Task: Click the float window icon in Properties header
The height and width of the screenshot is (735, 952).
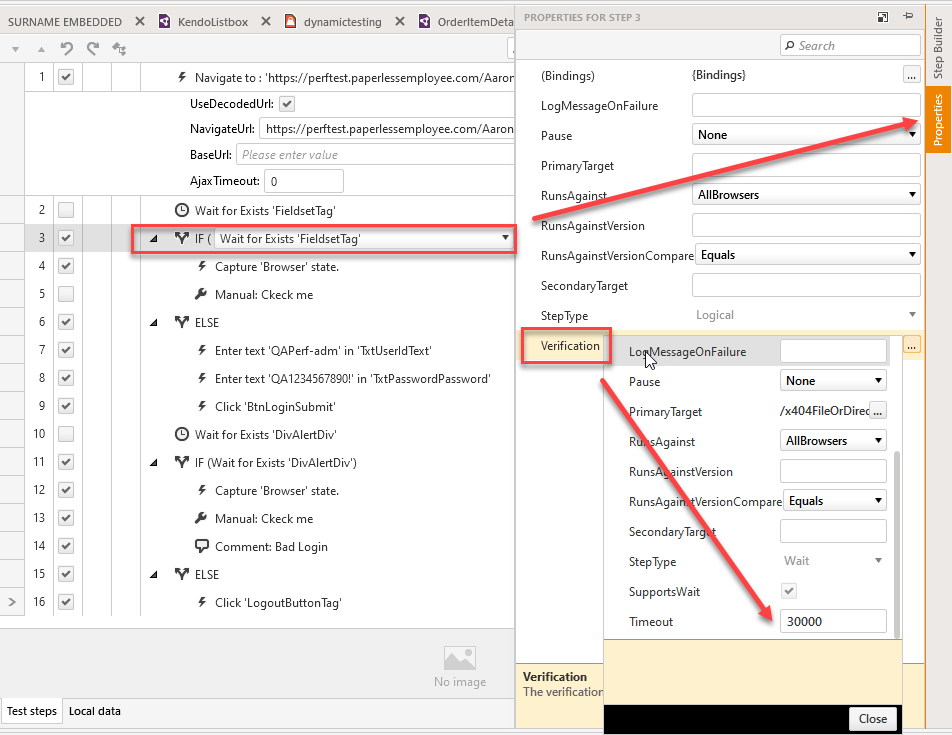Action: click(883, 17)
